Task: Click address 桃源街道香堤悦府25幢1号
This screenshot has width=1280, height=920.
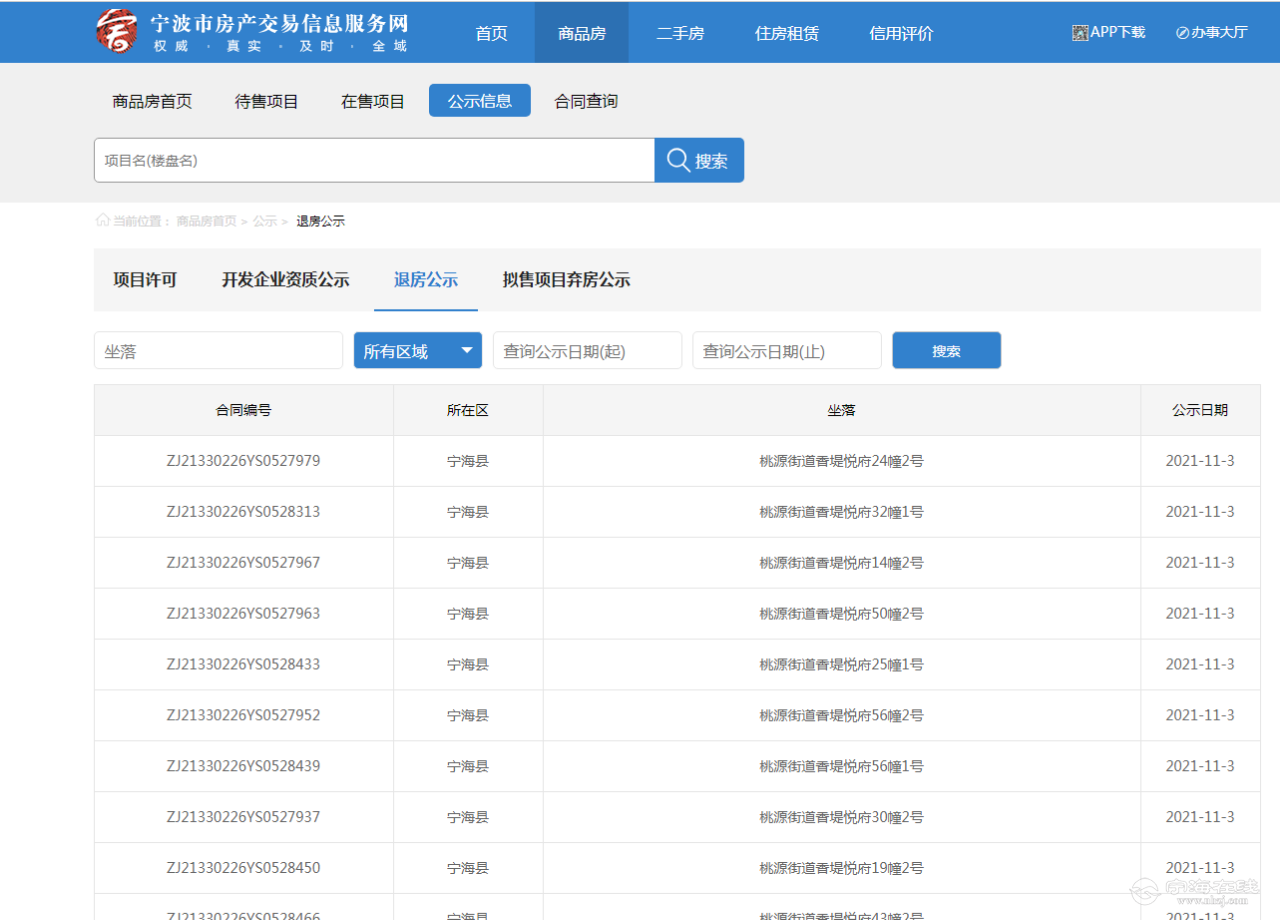Action: coord(841,665)
